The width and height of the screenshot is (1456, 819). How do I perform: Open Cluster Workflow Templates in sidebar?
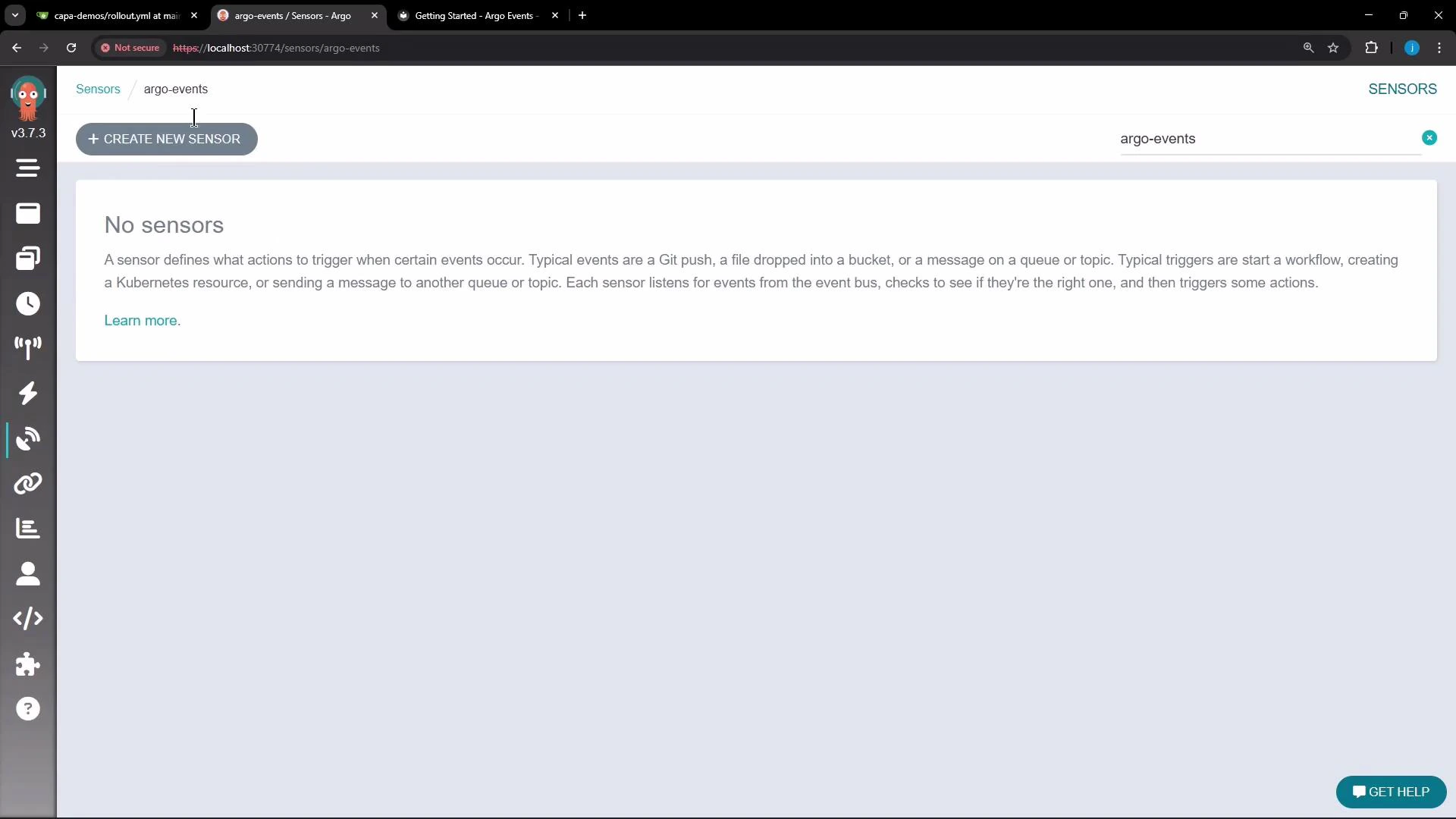coord(27,258)
